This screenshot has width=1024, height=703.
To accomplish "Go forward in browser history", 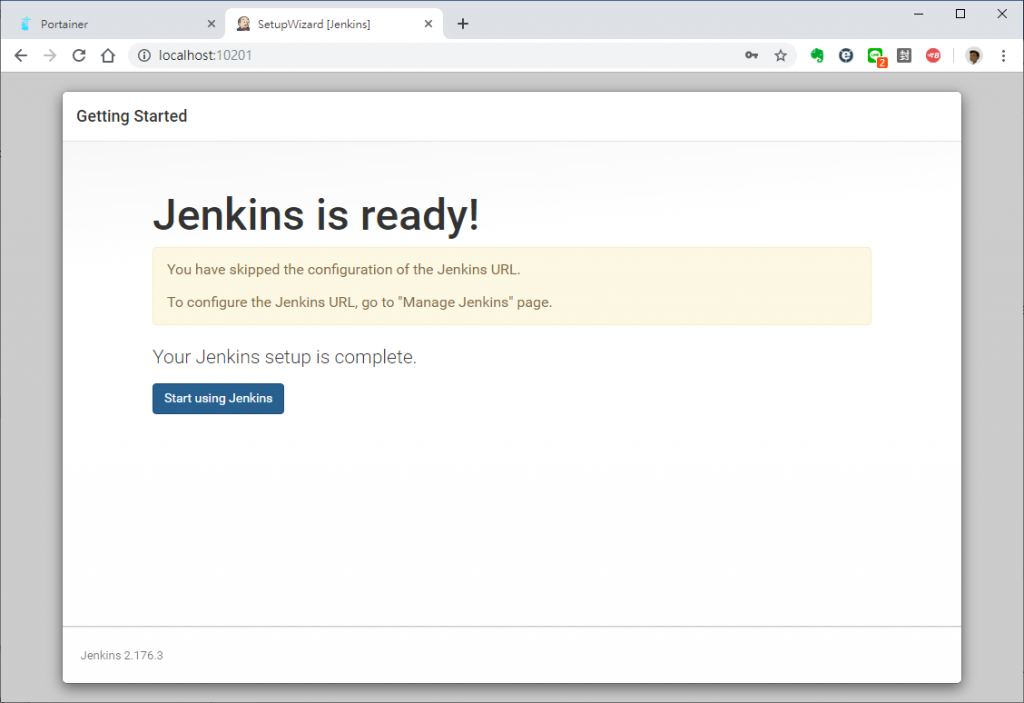I will (50, 56).
